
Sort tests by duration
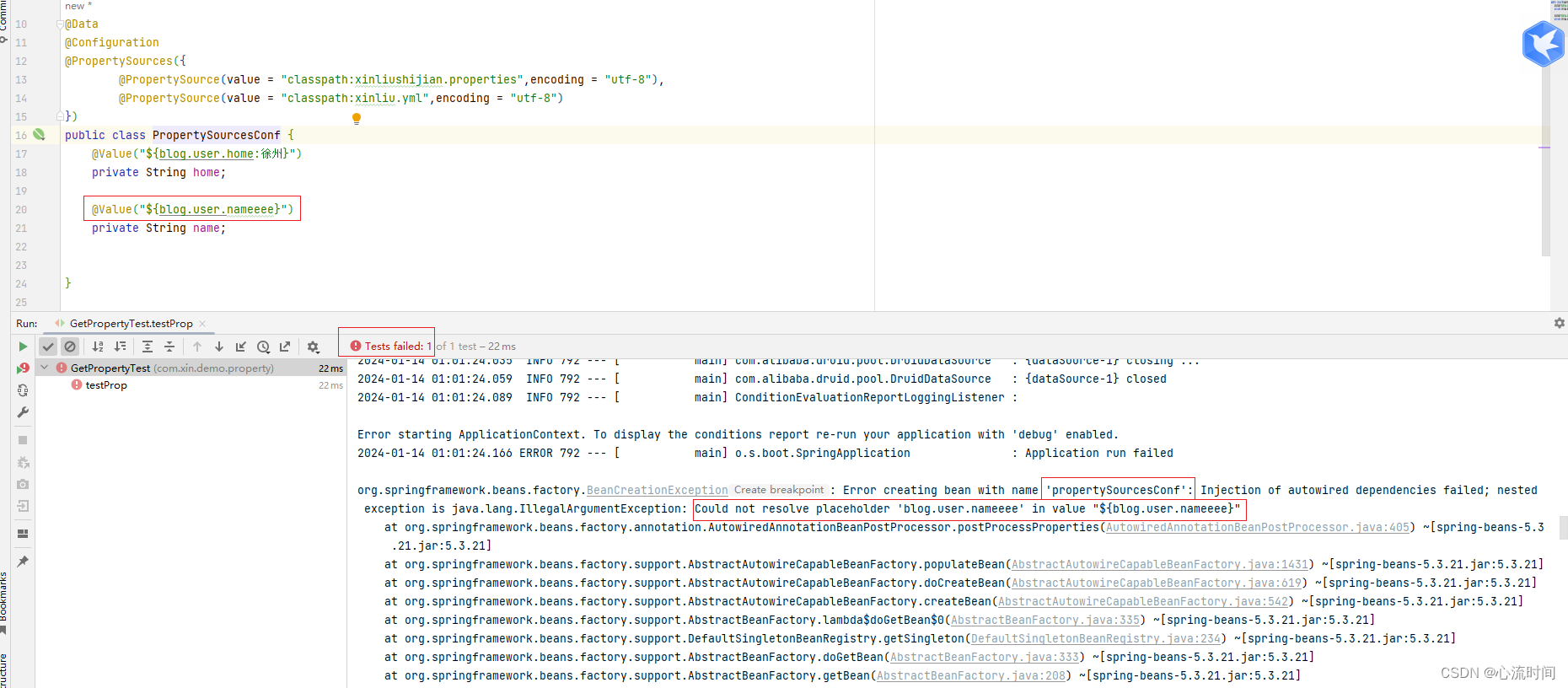click(120, 347)
